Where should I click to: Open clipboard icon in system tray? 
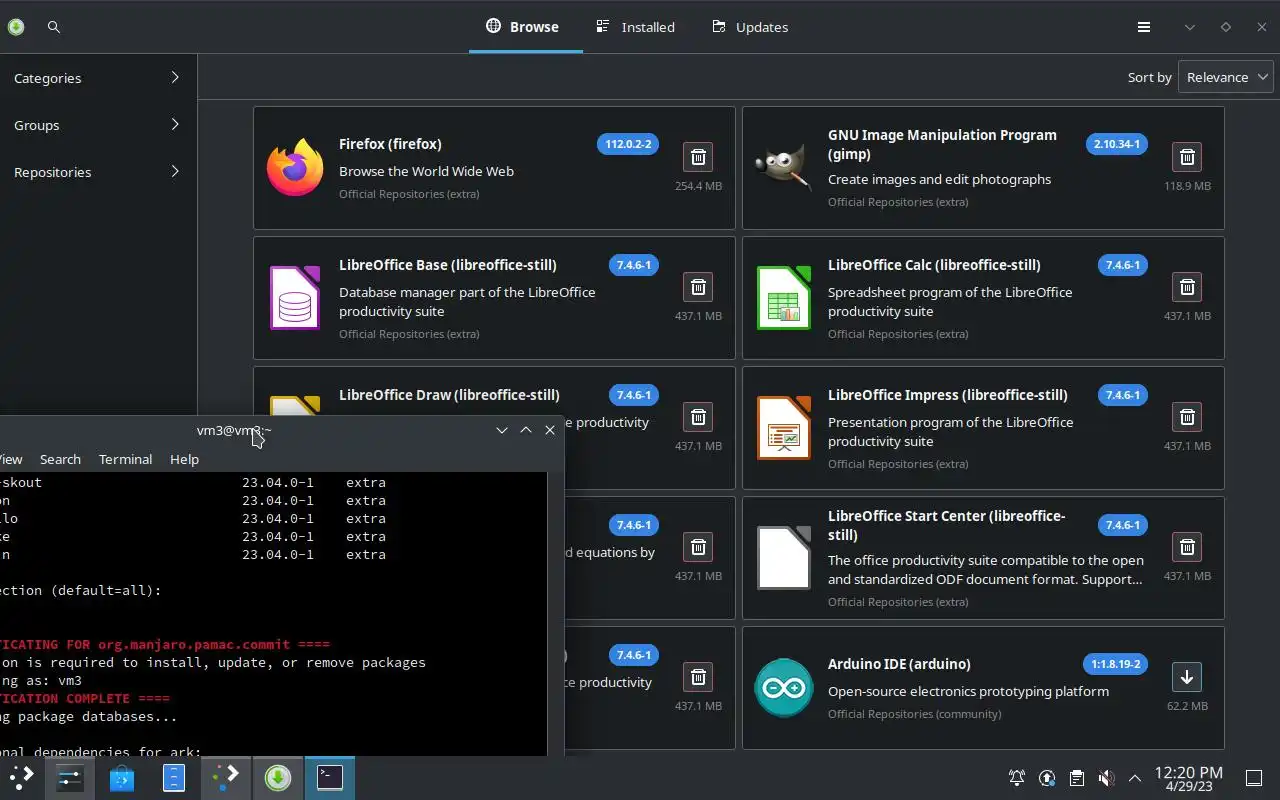click(x=1076, y=778)
